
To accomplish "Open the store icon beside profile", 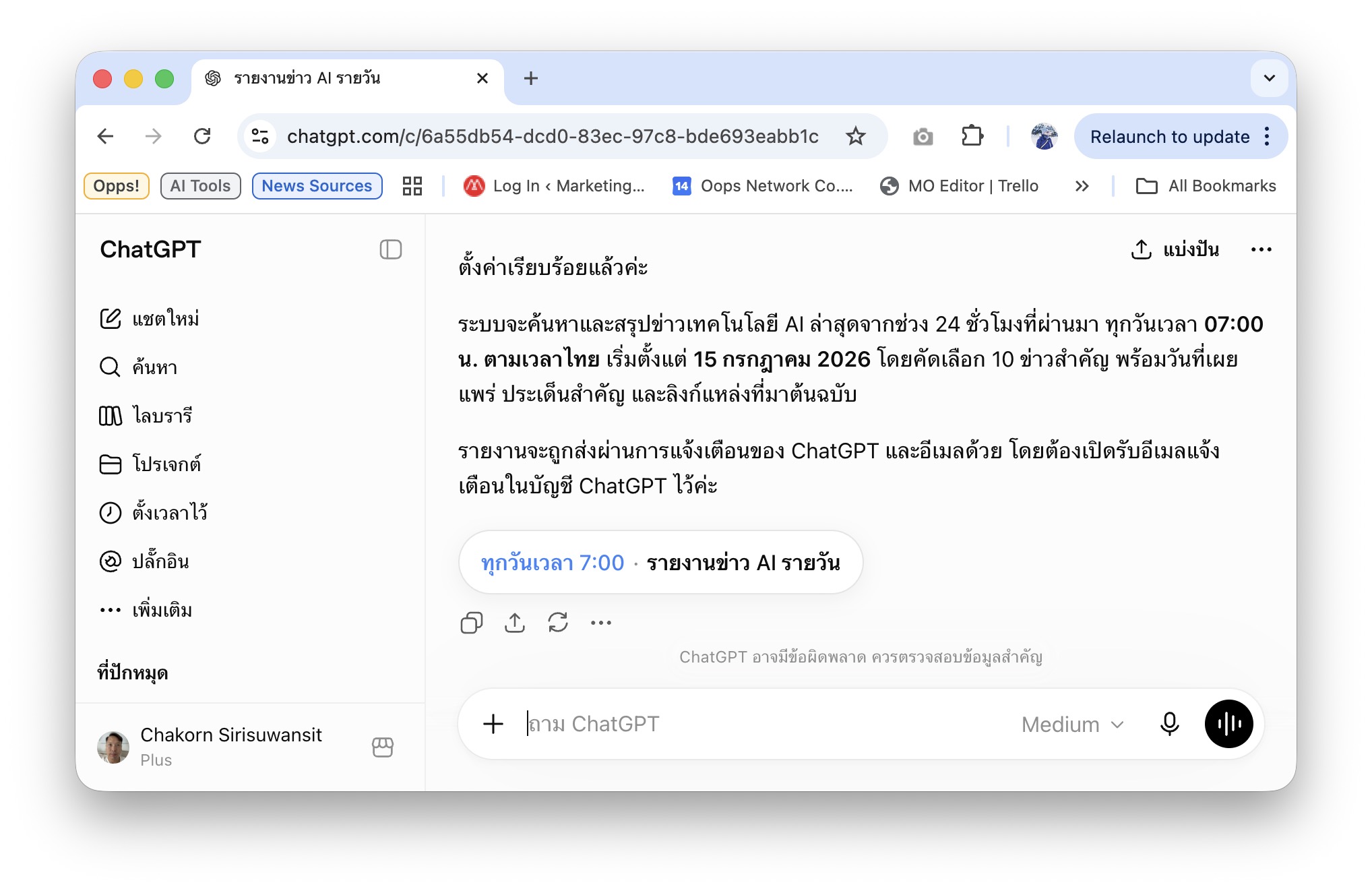I will [383, 747].
